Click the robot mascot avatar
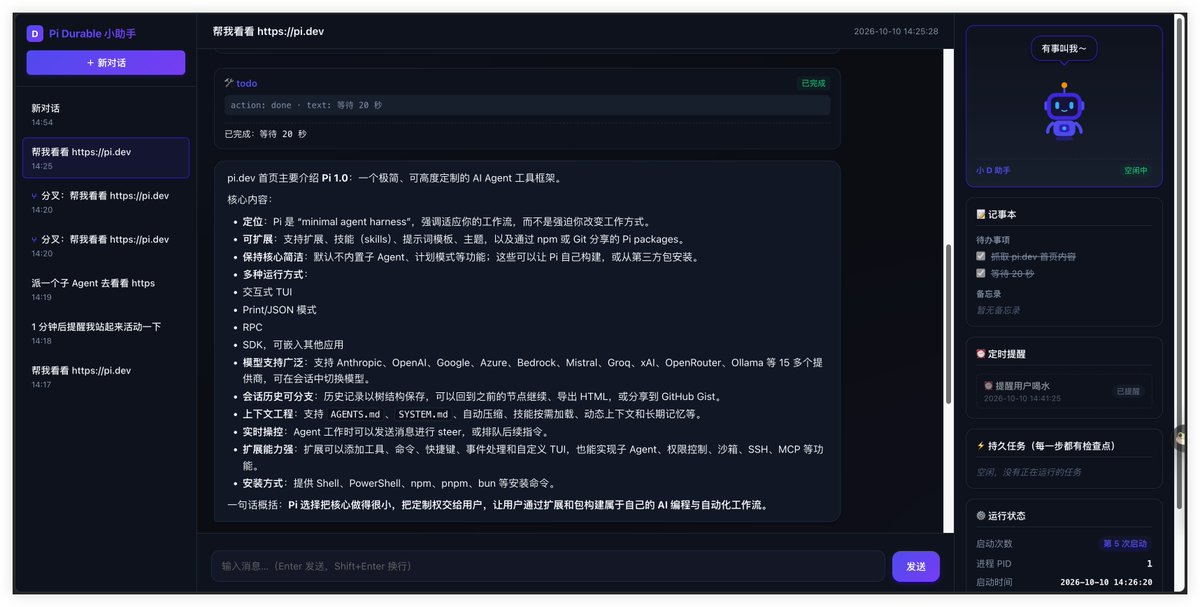 (1064, 111)
